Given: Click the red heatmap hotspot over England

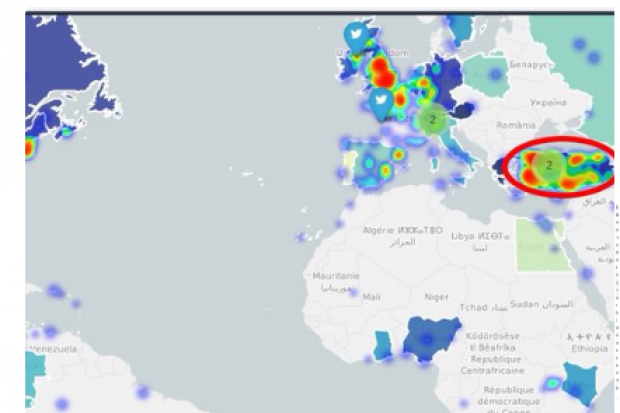Looking at the screenshot, I should 380,72.
